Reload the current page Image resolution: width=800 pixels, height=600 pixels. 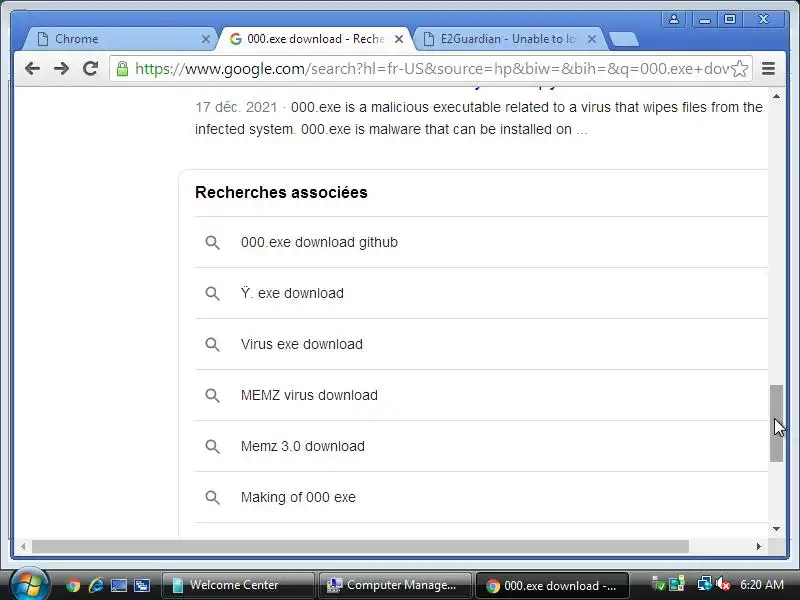[x=91, y=69]
